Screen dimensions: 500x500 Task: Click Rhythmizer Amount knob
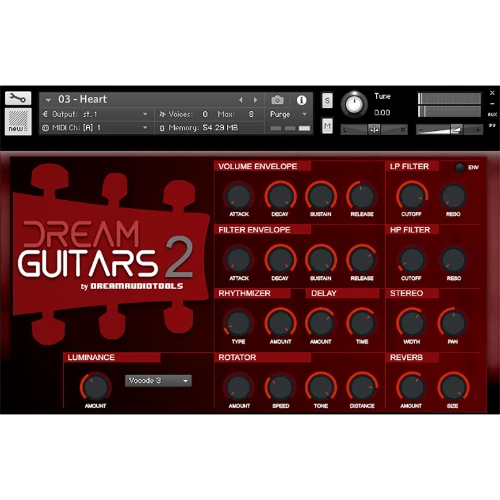point(280,323)
